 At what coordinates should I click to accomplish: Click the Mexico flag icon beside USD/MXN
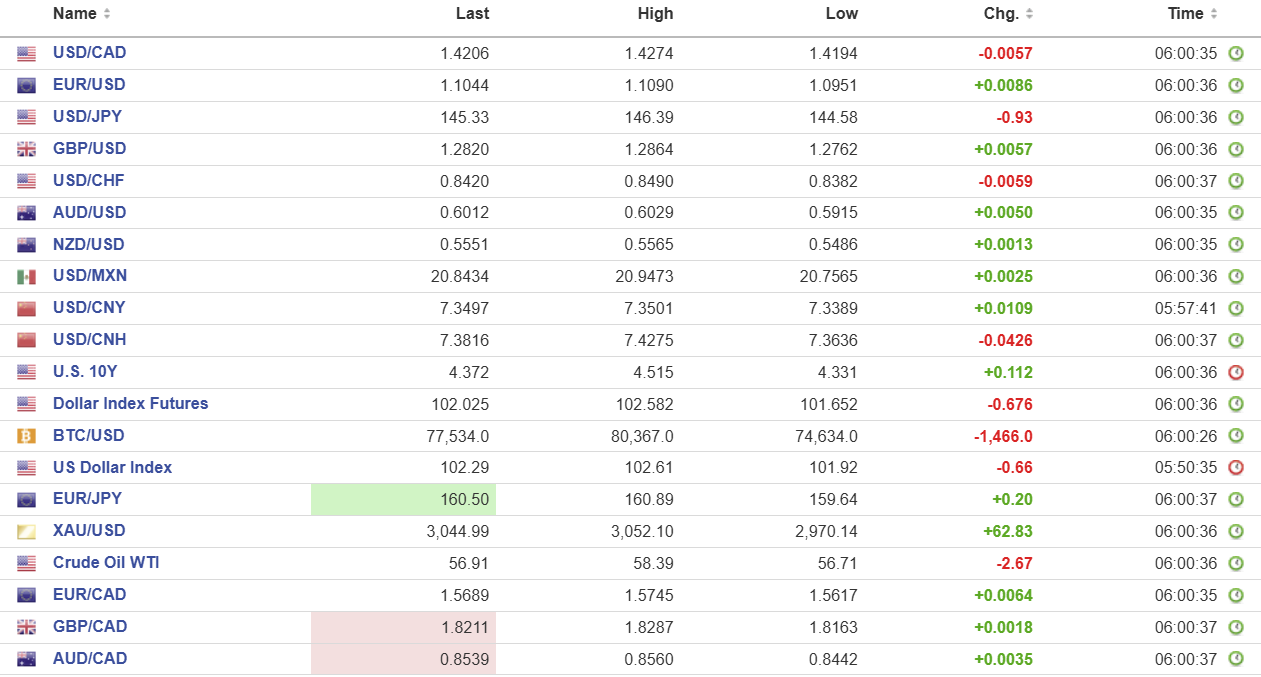26,277
